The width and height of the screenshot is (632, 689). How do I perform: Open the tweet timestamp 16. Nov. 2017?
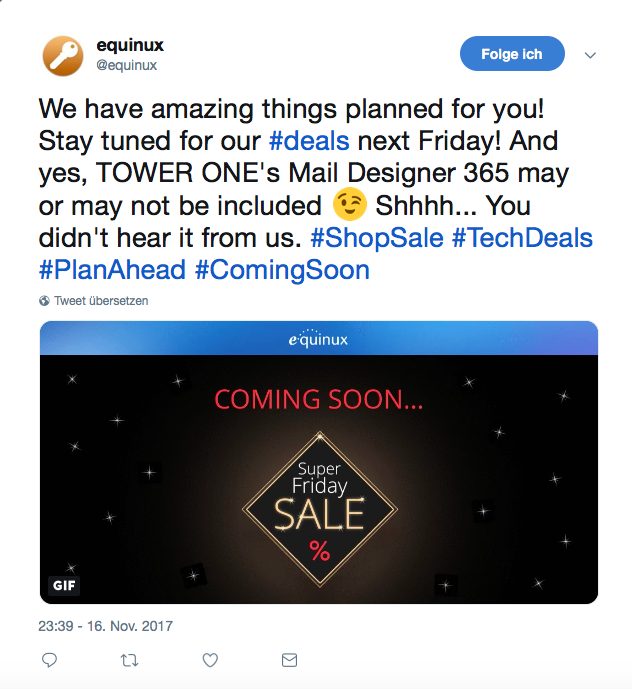105,626
